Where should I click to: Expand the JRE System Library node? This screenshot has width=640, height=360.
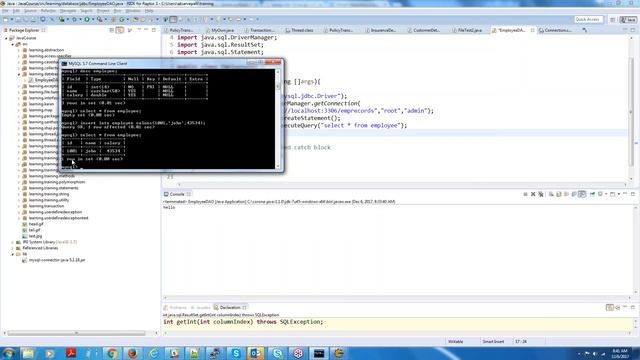point(13,242)
